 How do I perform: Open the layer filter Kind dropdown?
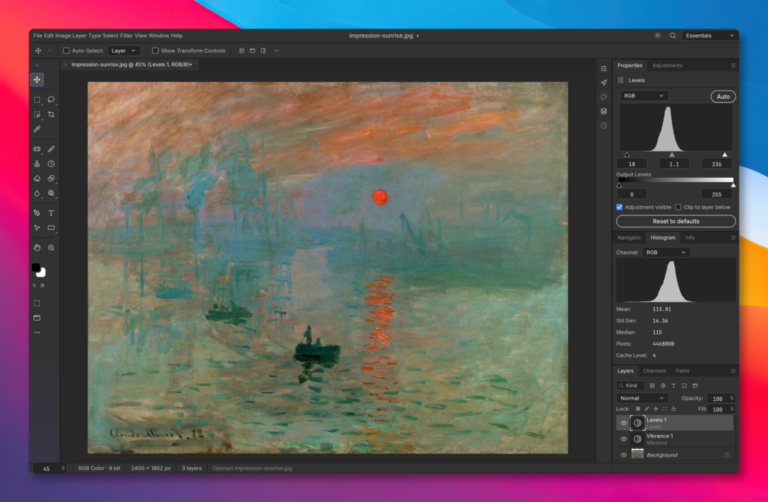pyautogui.click(x=630, y=385)
